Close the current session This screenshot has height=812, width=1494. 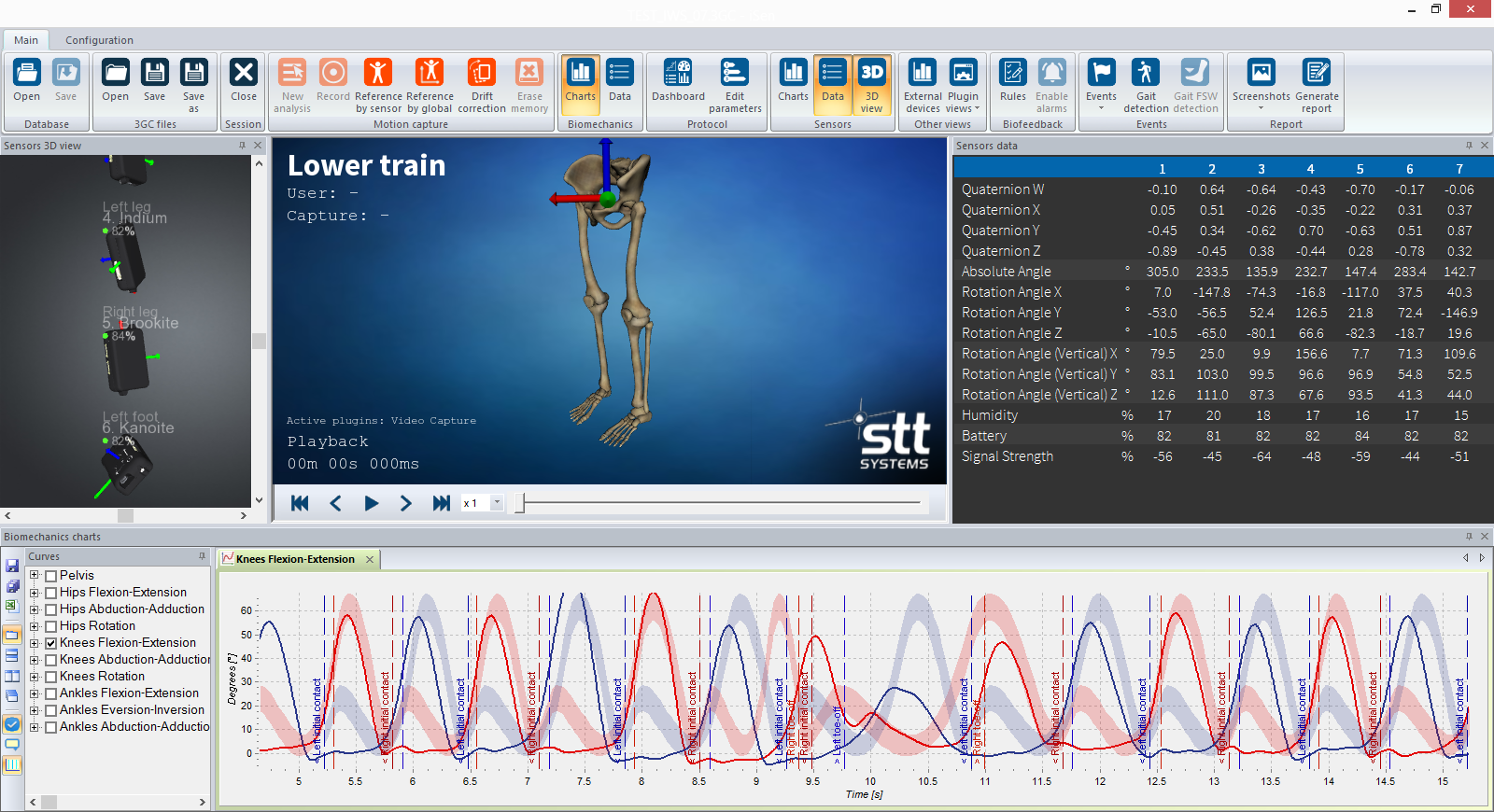[243, 81]
